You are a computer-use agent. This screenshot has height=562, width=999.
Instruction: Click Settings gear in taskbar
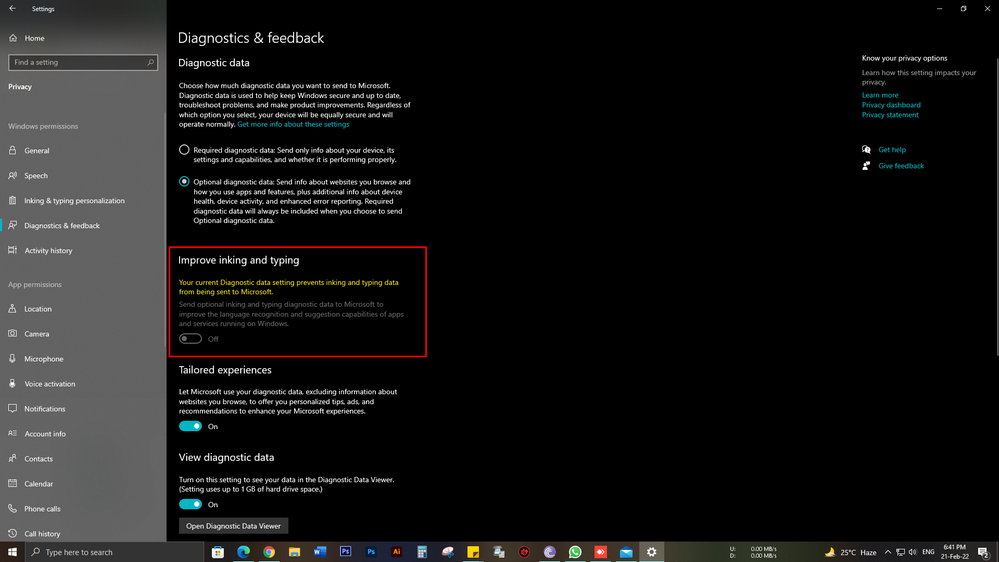(x=651, y=552)
